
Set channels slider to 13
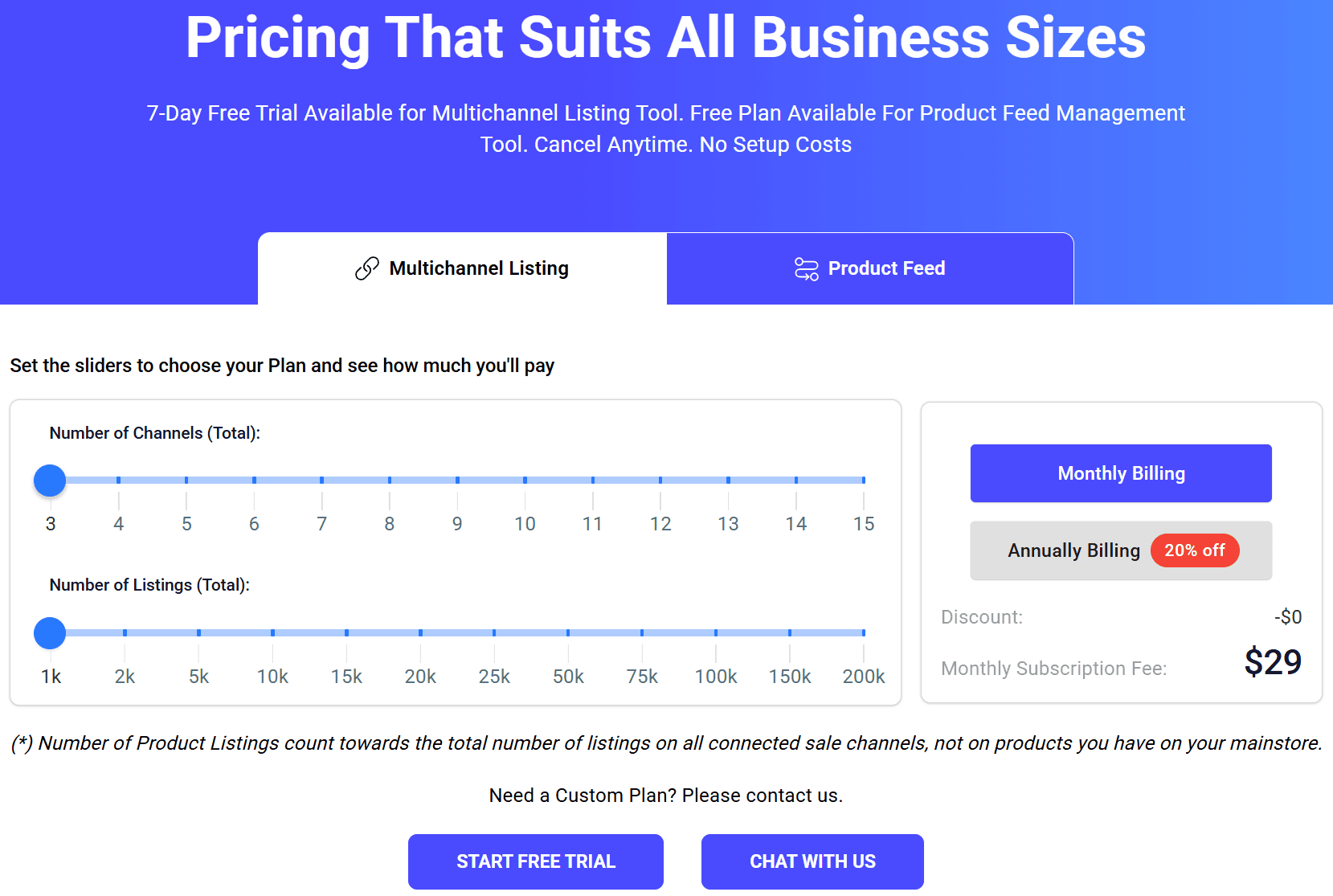click(728, 480)
